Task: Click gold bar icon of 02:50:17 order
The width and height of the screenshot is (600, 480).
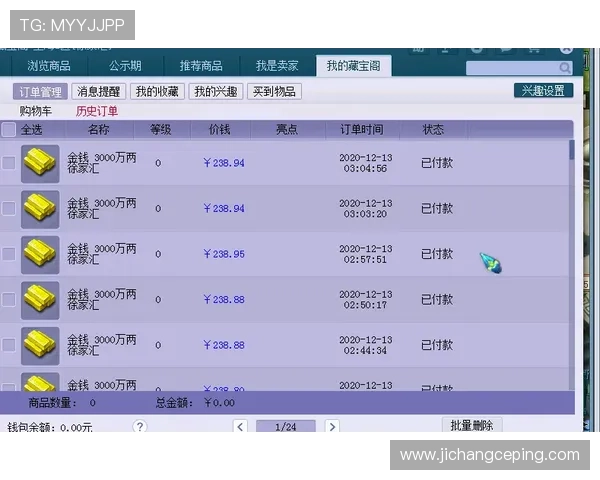Action: click(x=40, y=300)
